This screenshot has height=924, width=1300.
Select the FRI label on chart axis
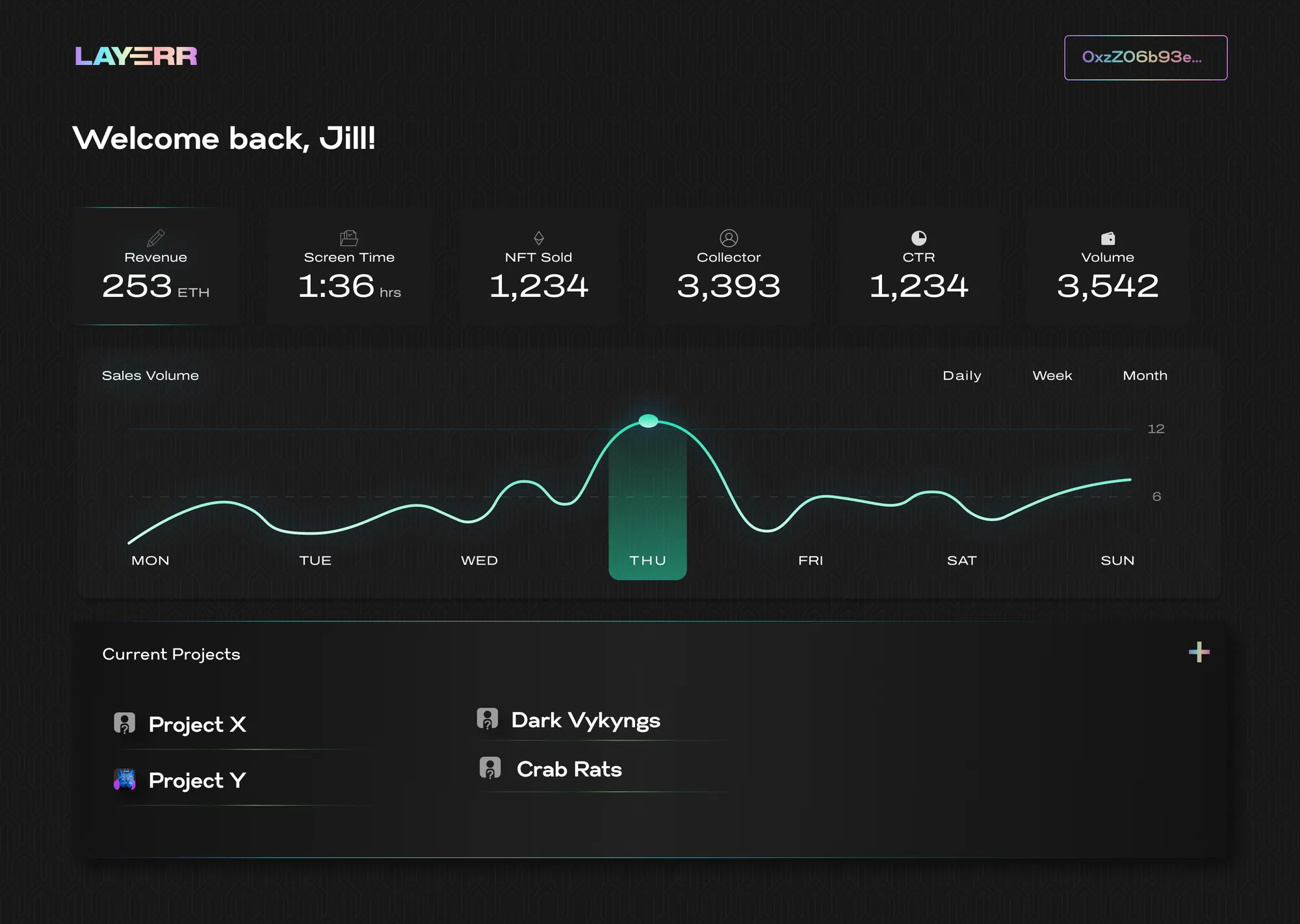[811, 560]
